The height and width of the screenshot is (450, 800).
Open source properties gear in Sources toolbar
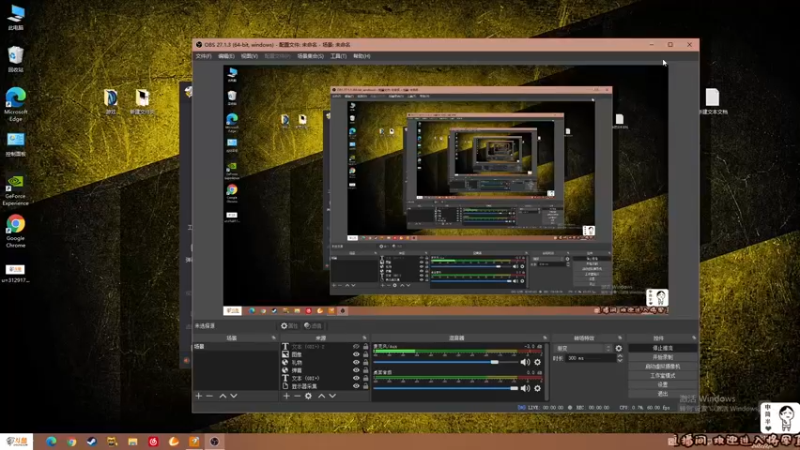pos(308,396)
